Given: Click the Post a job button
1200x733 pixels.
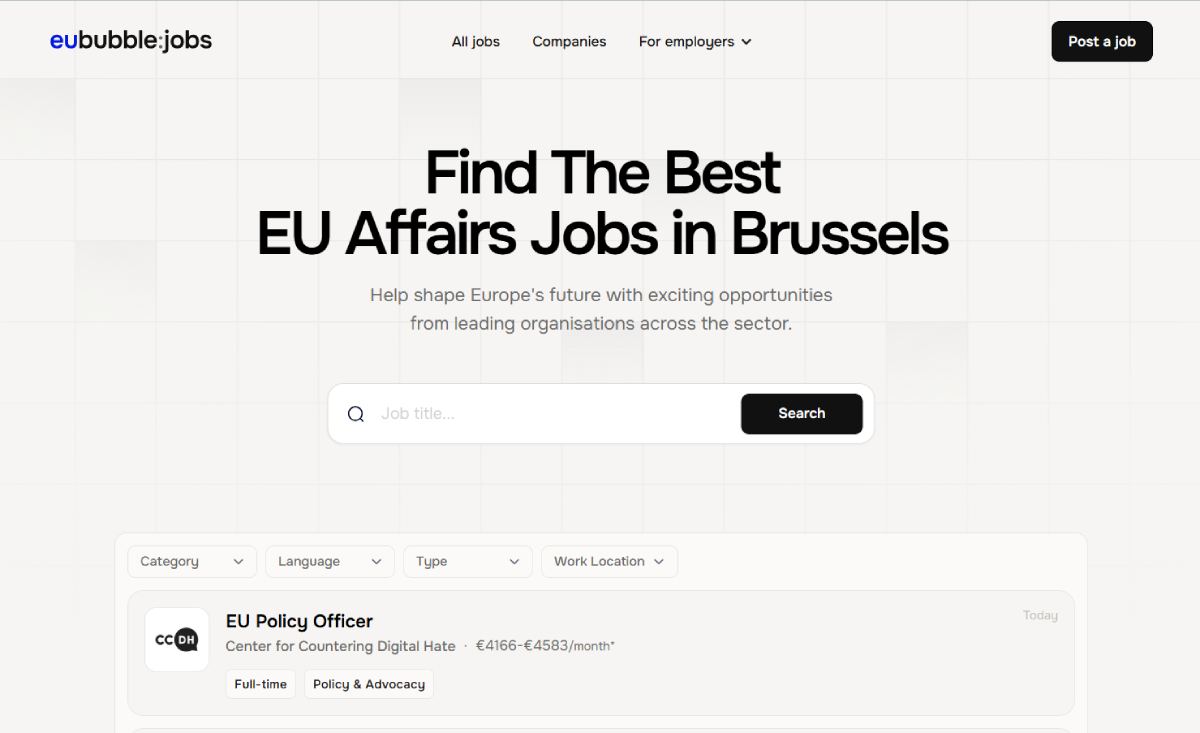Looking at the screenshot, I should [1102, 41].
